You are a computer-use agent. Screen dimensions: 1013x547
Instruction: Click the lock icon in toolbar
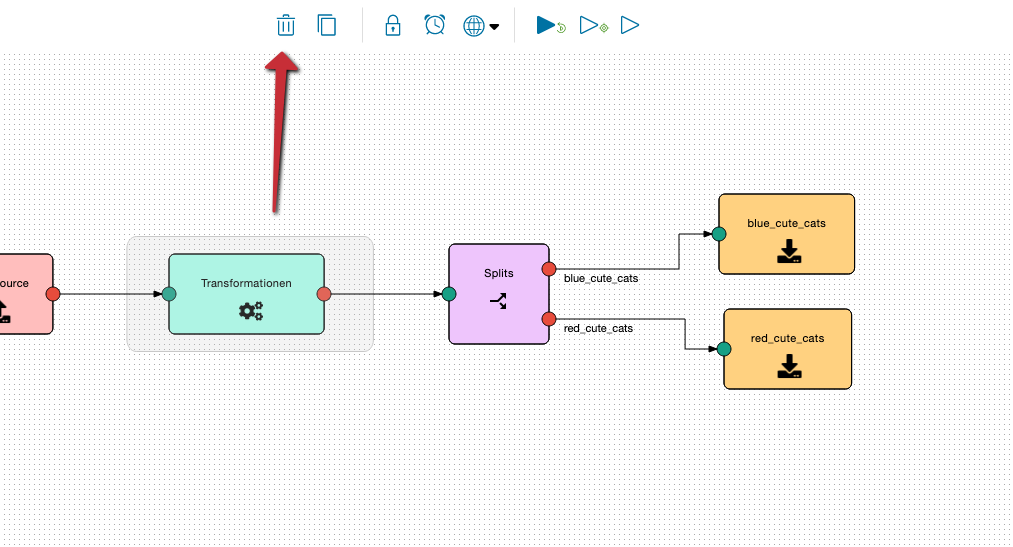click(x=393, y=25)
